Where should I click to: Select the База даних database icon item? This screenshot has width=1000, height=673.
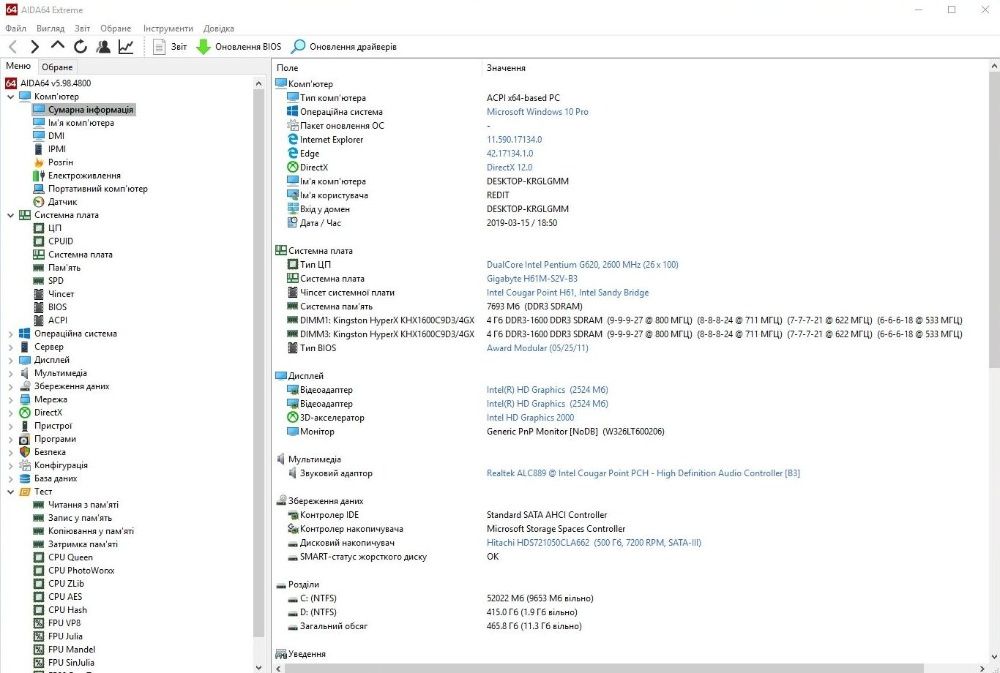[x=25, y=478]
